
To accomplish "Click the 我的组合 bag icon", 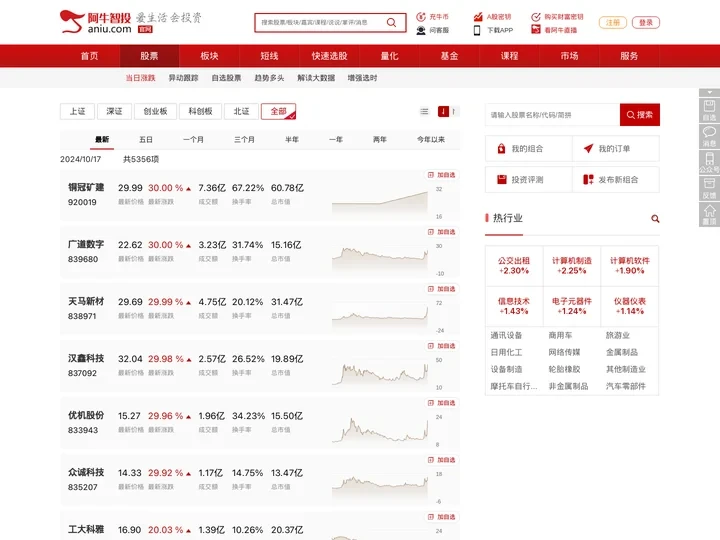I will tap(501, 148).
